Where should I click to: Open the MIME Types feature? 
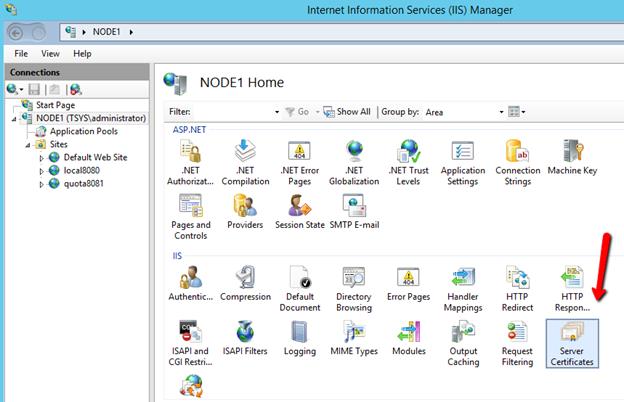coord(354,338)
